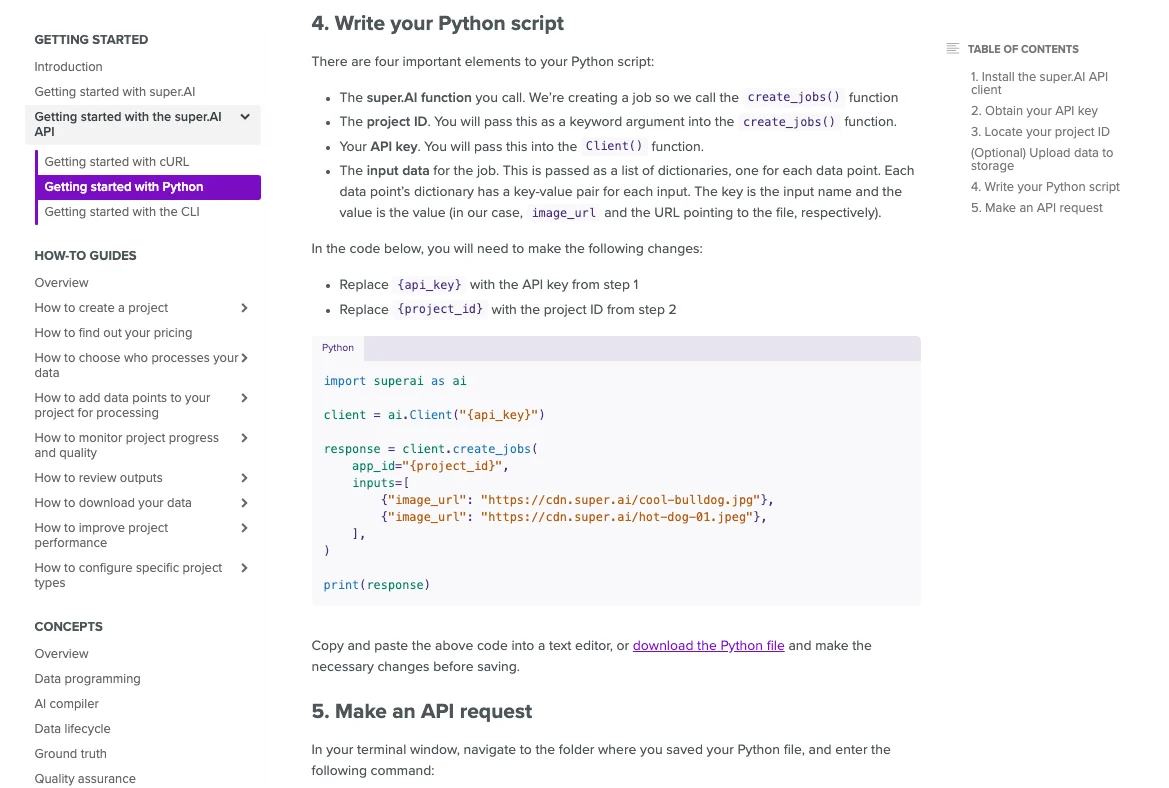Image resolution: width=1169 pixels, height=788 pixels.
Task: Expand How to choose who processes your data chevron
Action: click(244, 358)
